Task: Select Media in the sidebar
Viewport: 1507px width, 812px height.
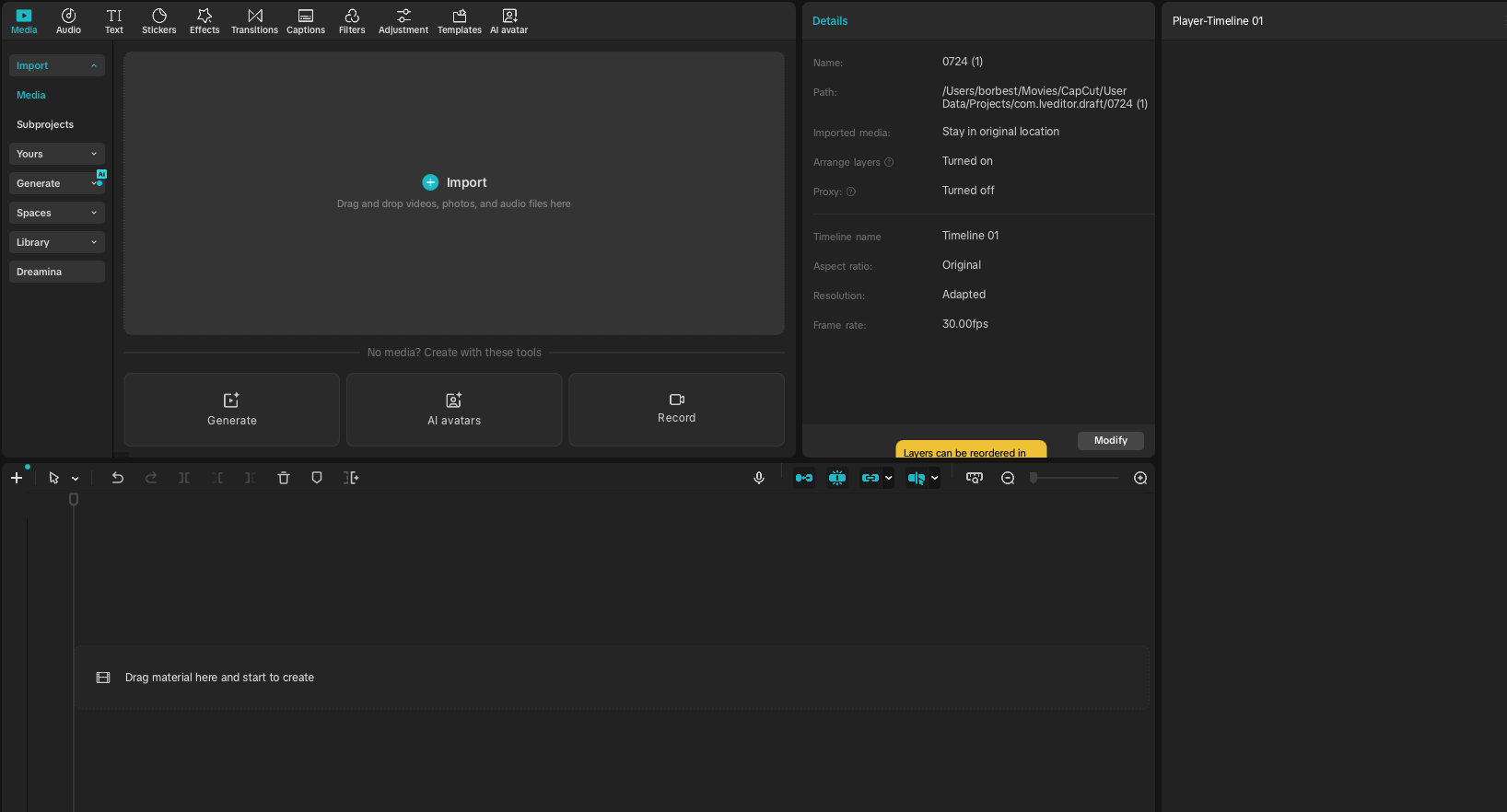Action: pos(31,95)
